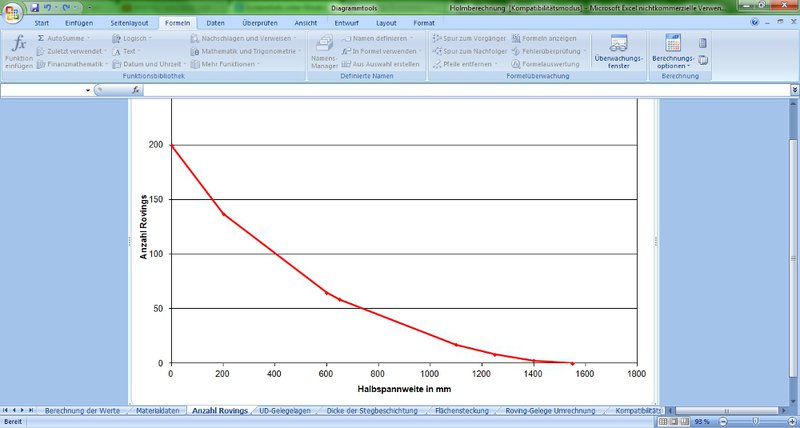Click the fx icon in formula bar
This screenshot has width=800, height=428.
point(135,90)
